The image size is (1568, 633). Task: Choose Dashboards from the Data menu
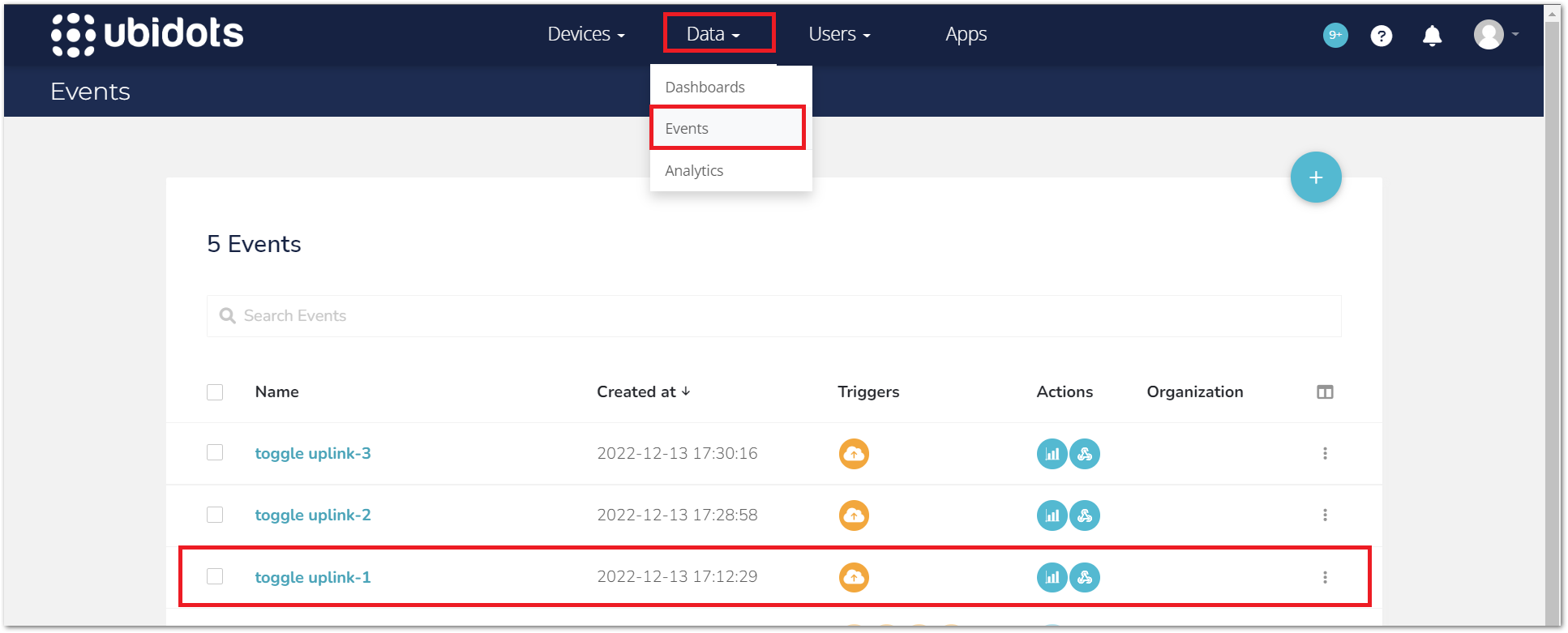705,87
